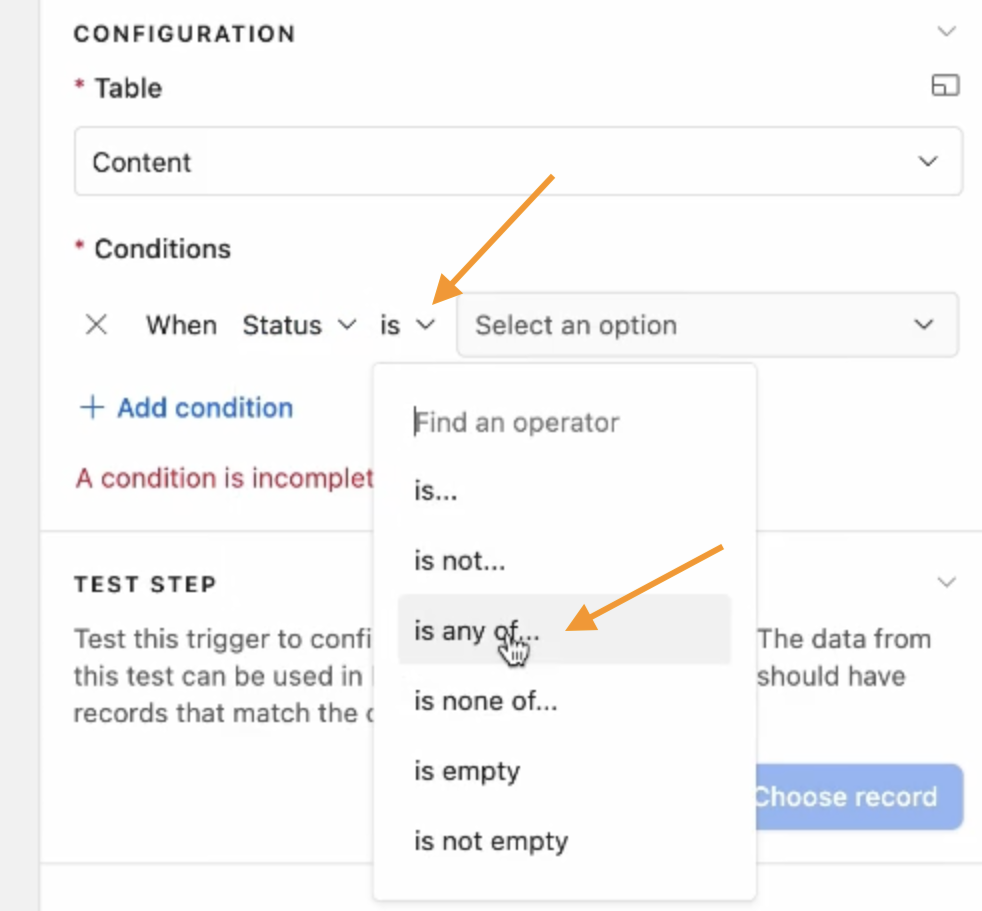
Task: Select the 'is...' operator
Action: [x=436, y=491]
